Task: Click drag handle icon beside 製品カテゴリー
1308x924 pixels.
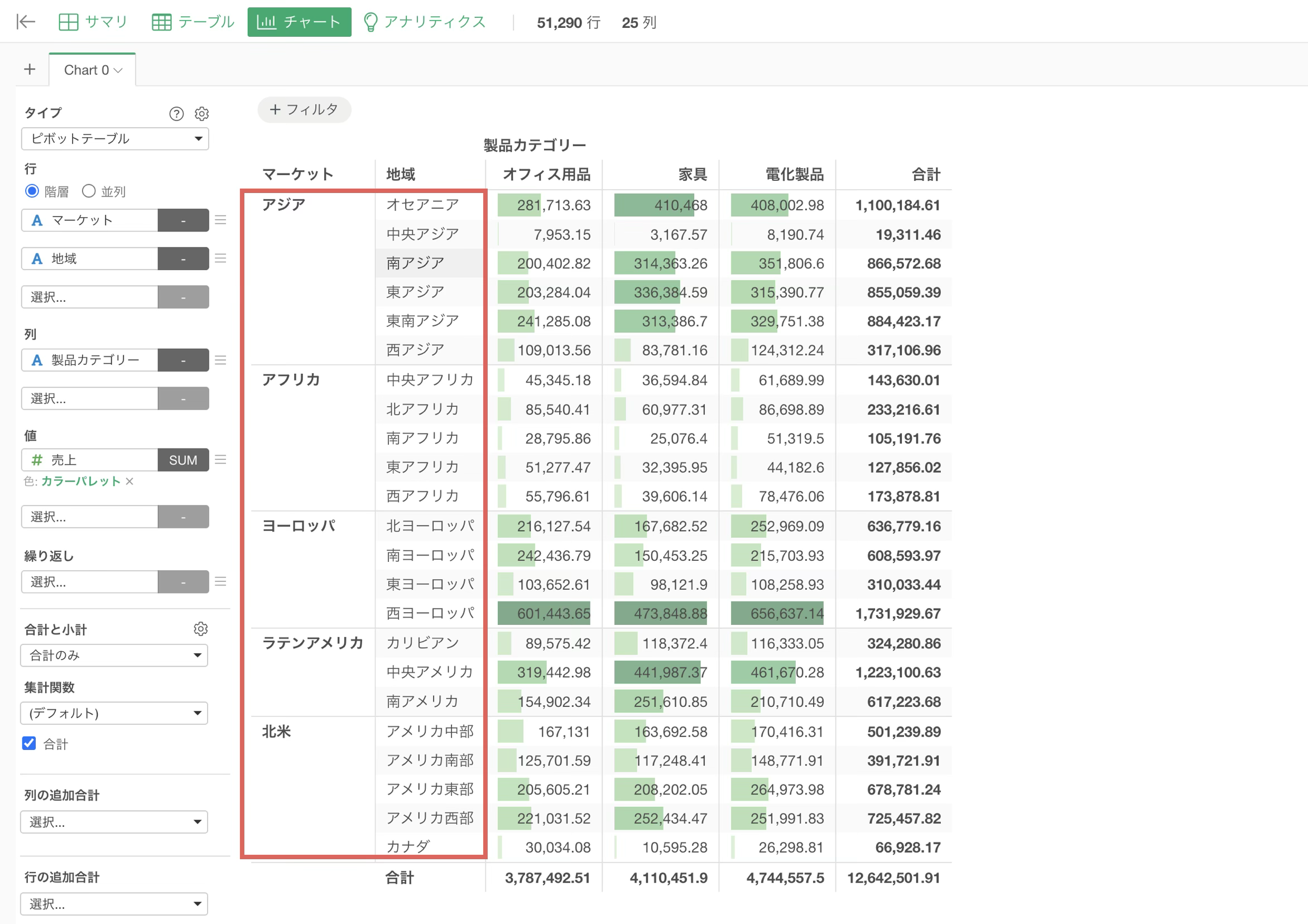Action: pyautogui.click(x=220, y=359)
